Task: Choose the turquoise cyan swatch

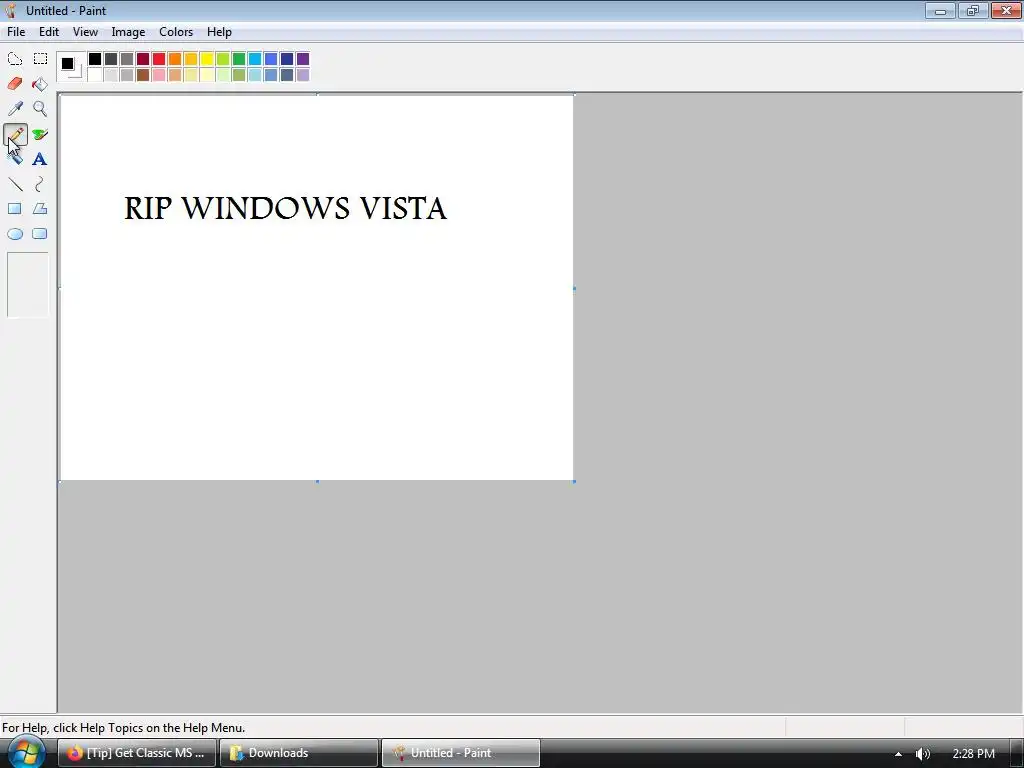Action: click(255, 59)
